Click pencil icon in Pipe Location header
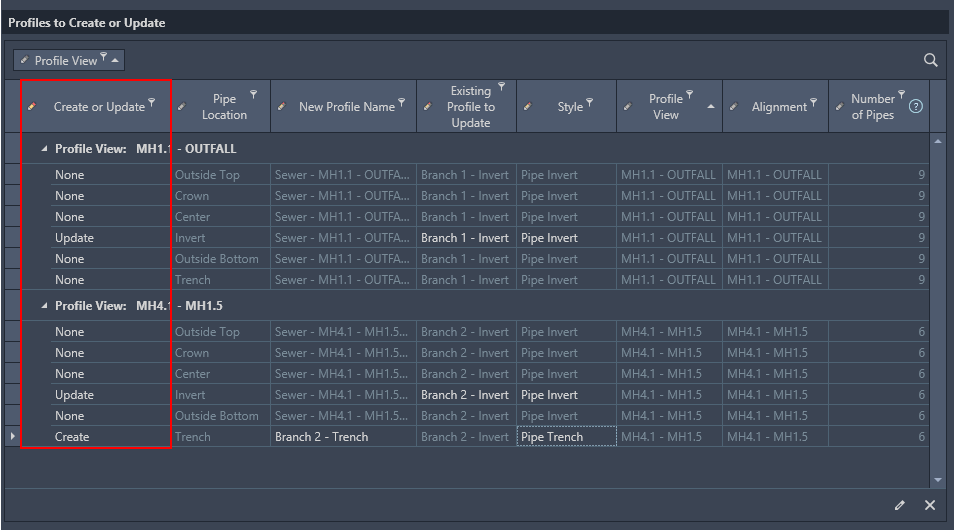Image resolution: width=954 pixels, height=530 pixels. coord(181,106)
